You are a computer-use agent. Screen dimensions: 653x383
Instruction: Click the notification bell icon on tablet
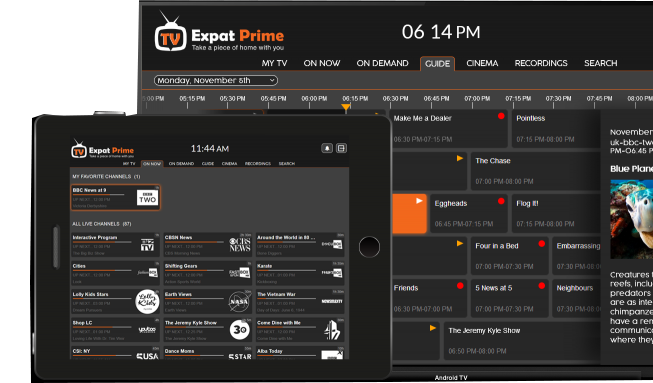pyautogui.click(x=327, y=148)
